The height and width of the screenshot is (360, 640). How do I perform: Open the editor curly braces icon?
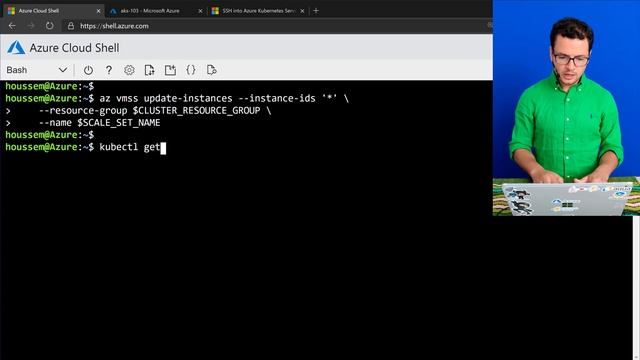point(191,70)
